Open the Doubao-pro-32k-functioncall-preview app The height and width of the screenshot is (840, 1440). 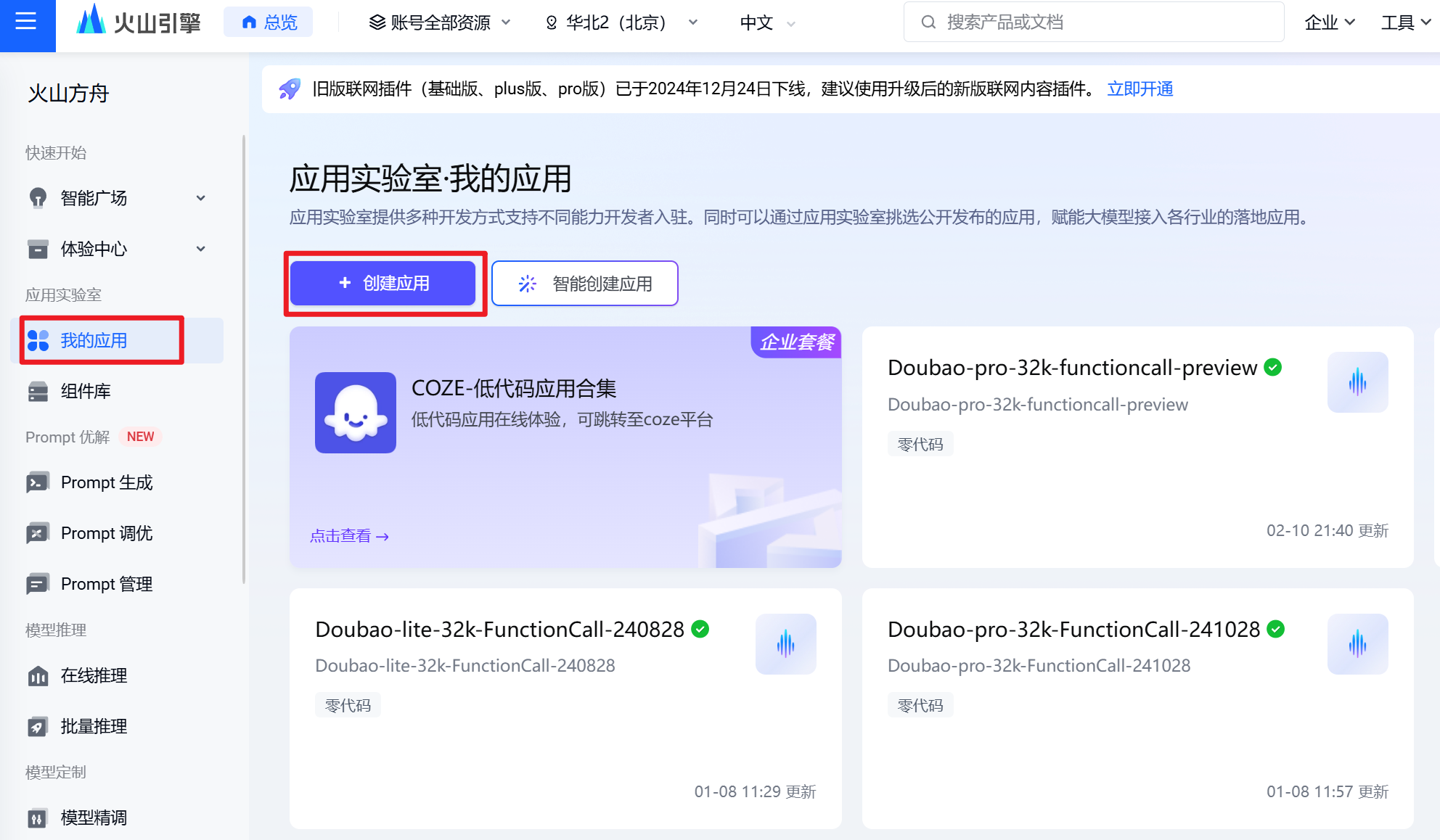(1137, 447)
